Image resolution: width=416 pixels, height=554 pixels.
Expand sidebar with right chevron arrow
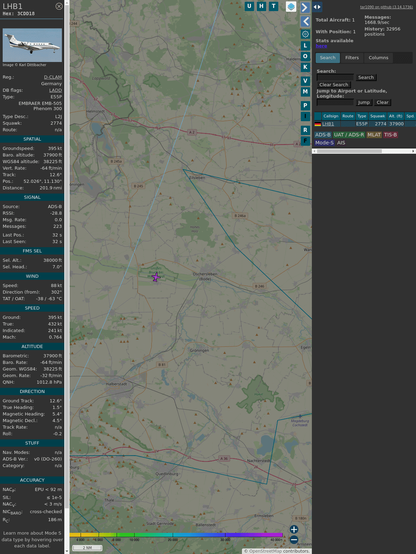coord(305,7)
